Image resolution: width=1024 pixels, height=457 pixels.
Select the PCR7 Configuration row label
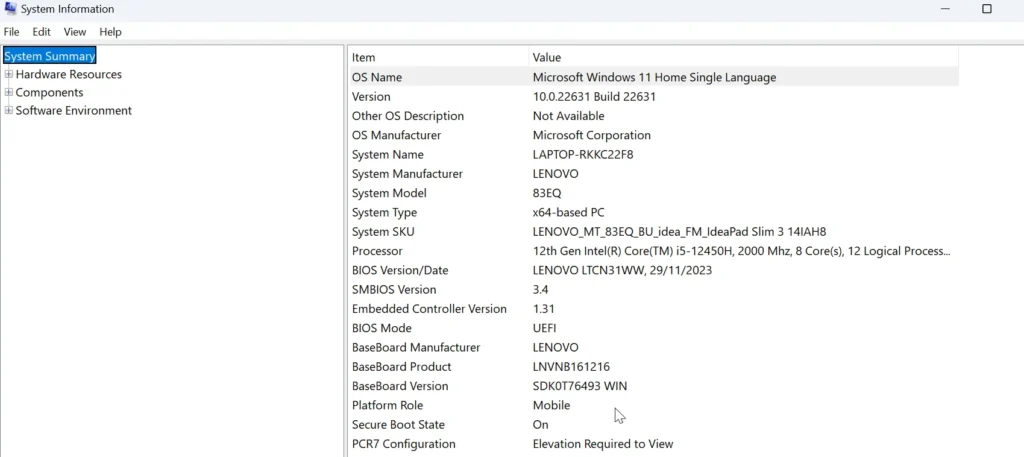pyautogui.click(x=404, y=443)
